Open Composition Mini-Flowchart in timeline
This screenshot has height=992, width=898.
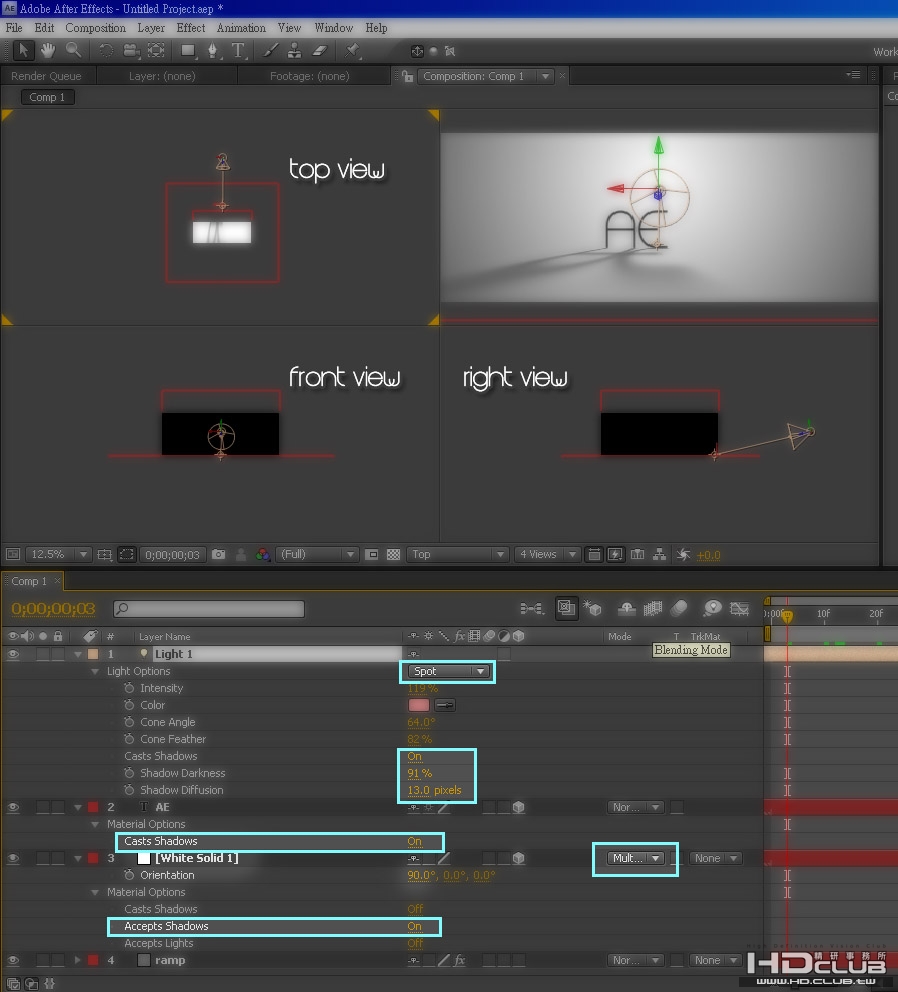(532, 609)
